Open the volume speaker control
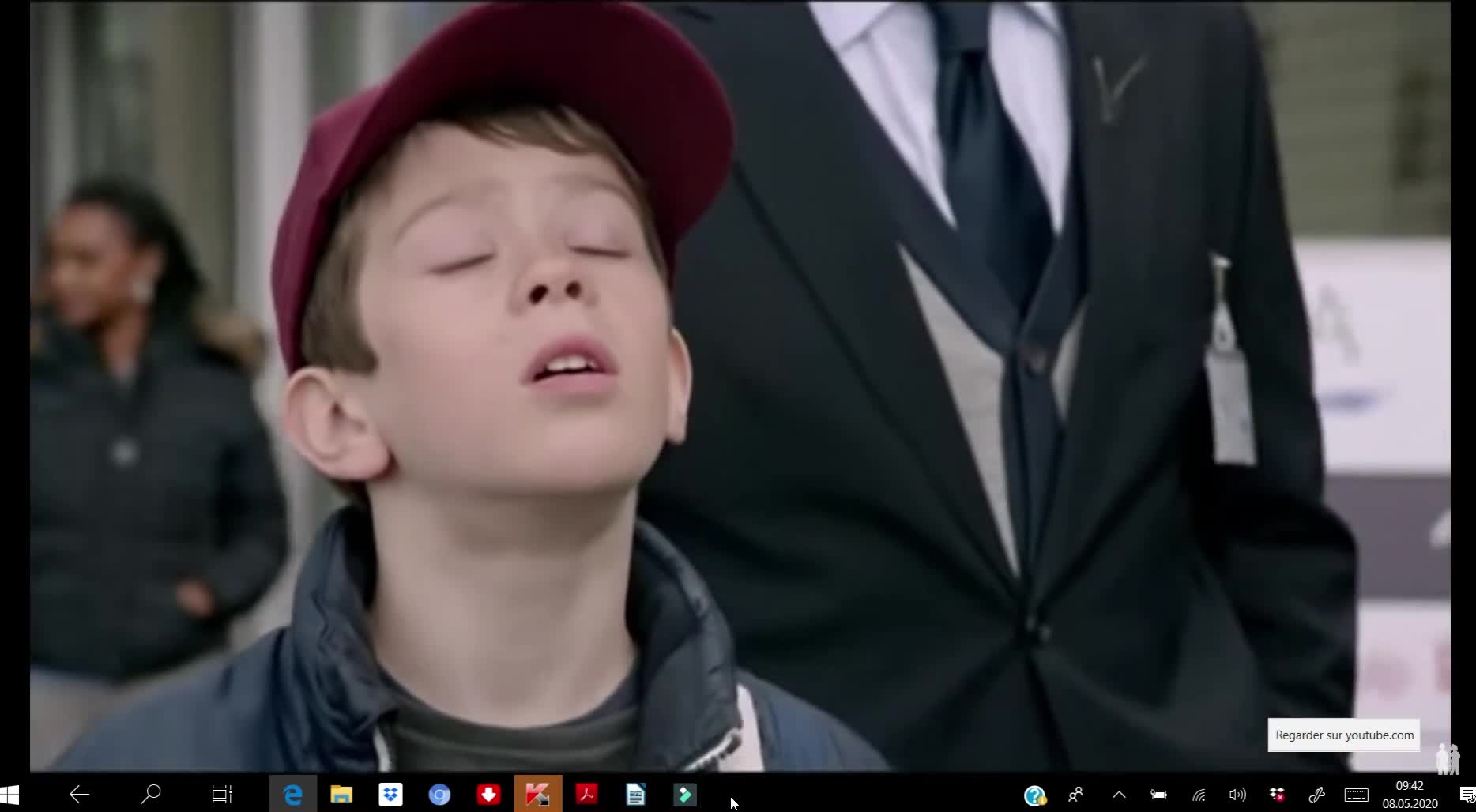 click(1237, 795)
